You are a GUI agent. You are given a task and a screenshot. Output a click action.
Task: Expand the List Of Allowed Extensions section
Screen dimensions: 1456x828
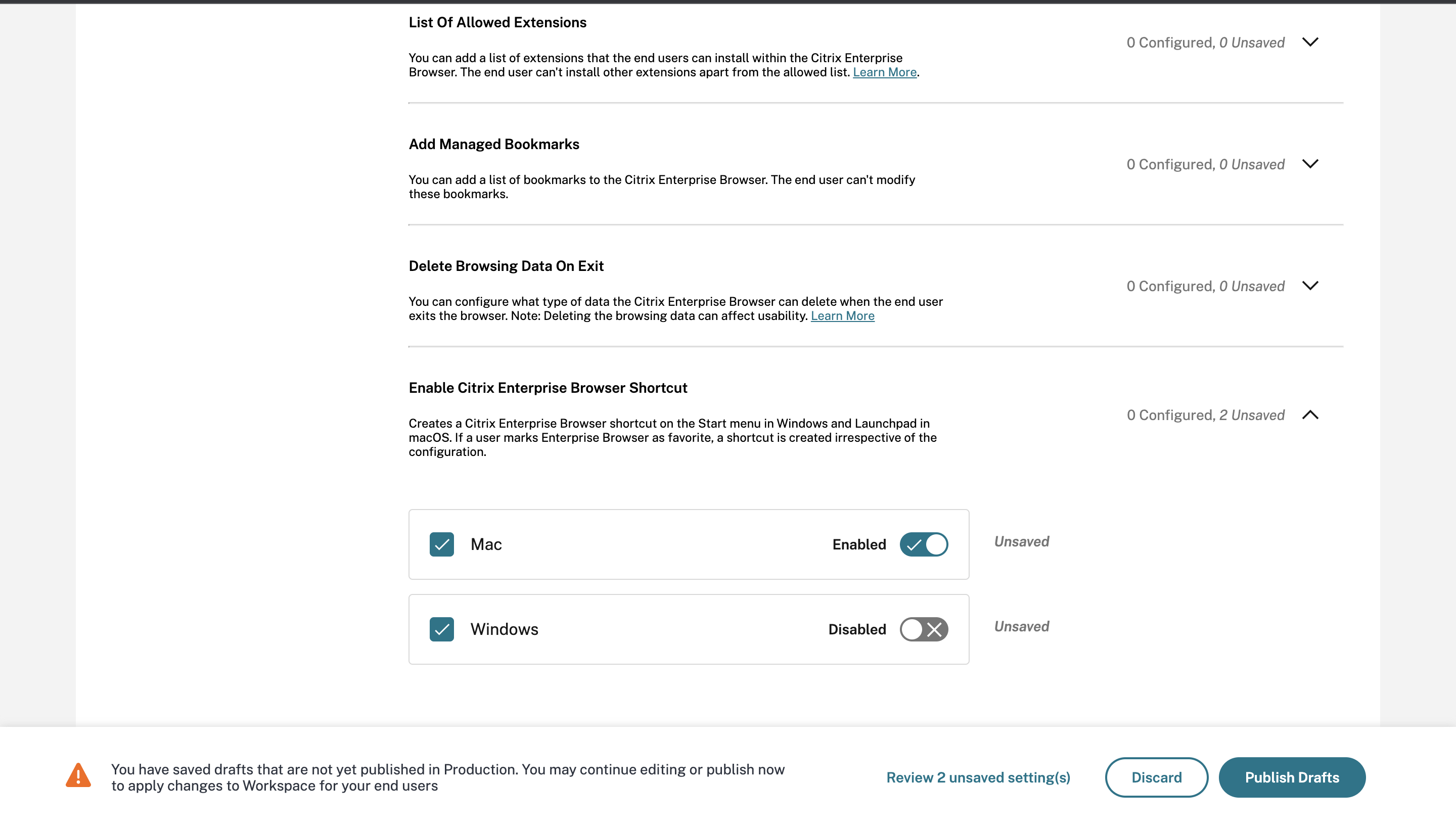(x=1310, y=42)
